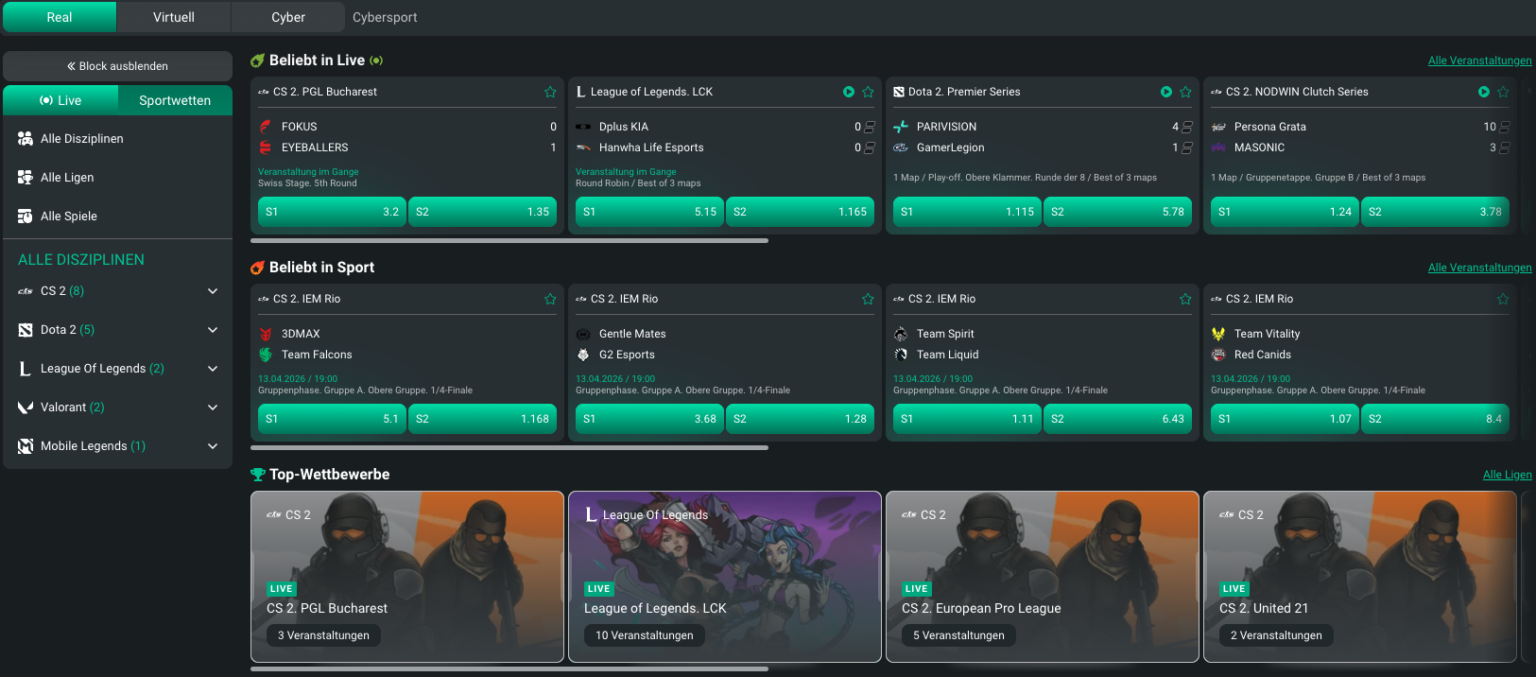Star the Team Vitality vs Red Canids match
The height and width of the screenshot is (677, 1536).
pyautogui.click(x=1503, y=299)
